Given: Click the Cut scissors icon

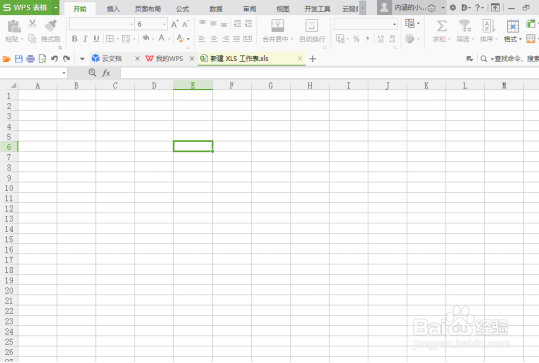Looking at the screenshot, I should point(32,23).
